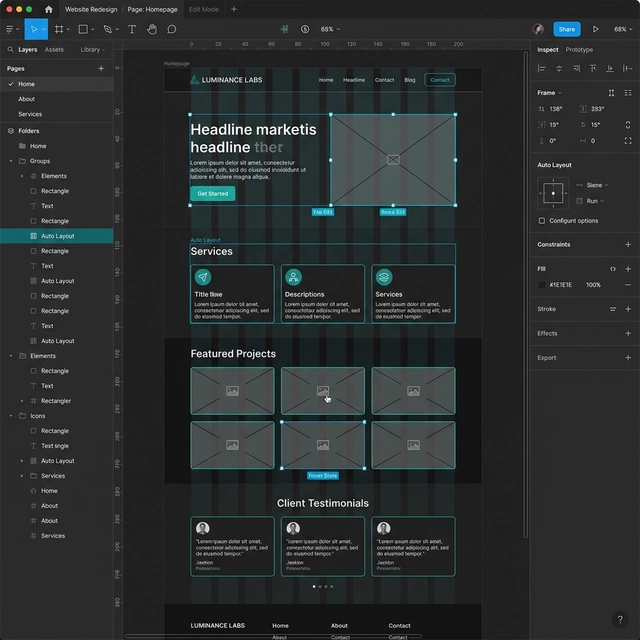This screenshot has height=640, width=640.
Task: Click the blue Share button
Action: click(567, 29)
